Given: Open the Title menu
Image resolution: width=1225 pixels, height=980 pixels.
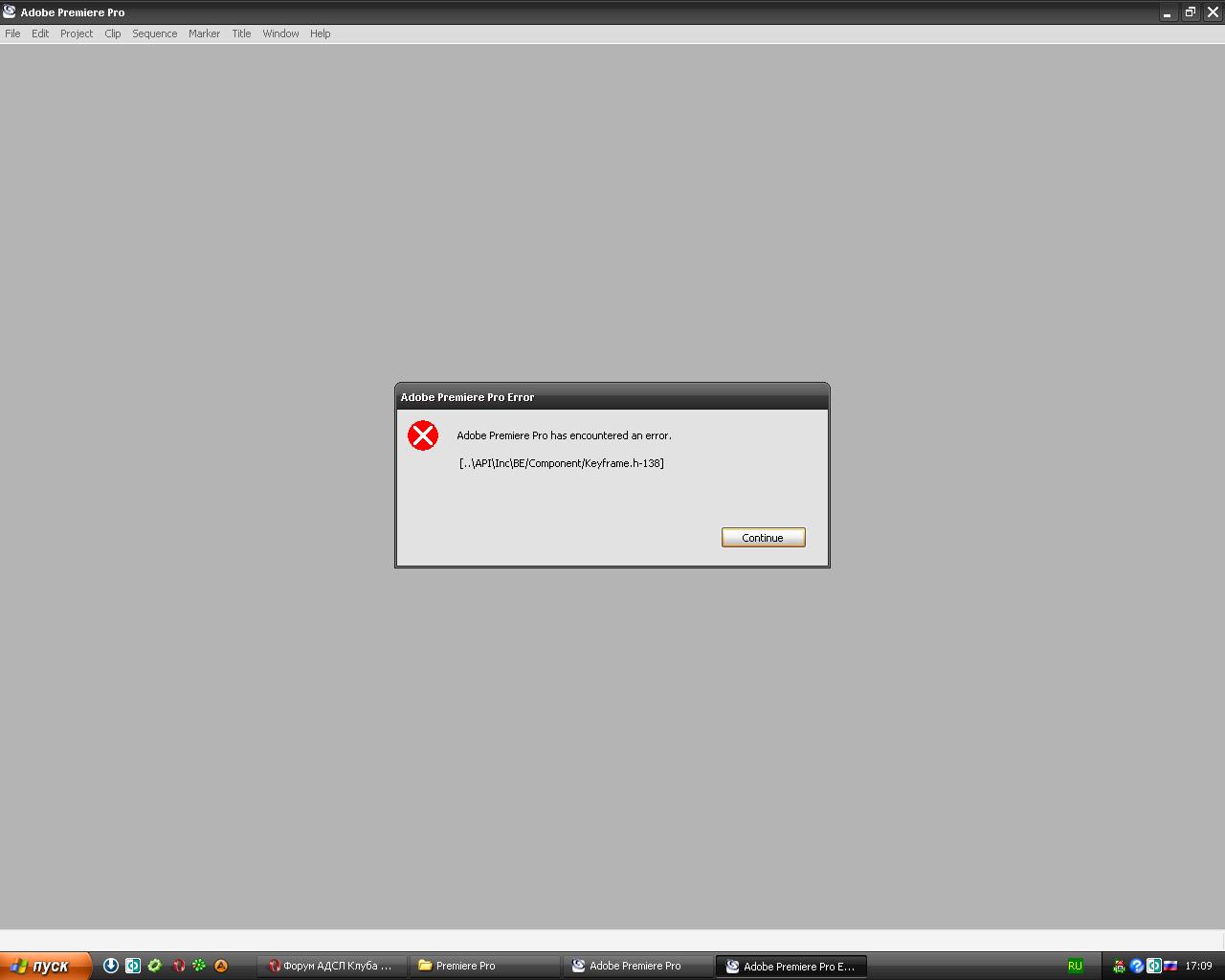Looking at the screenshot, I should [241, 33].
